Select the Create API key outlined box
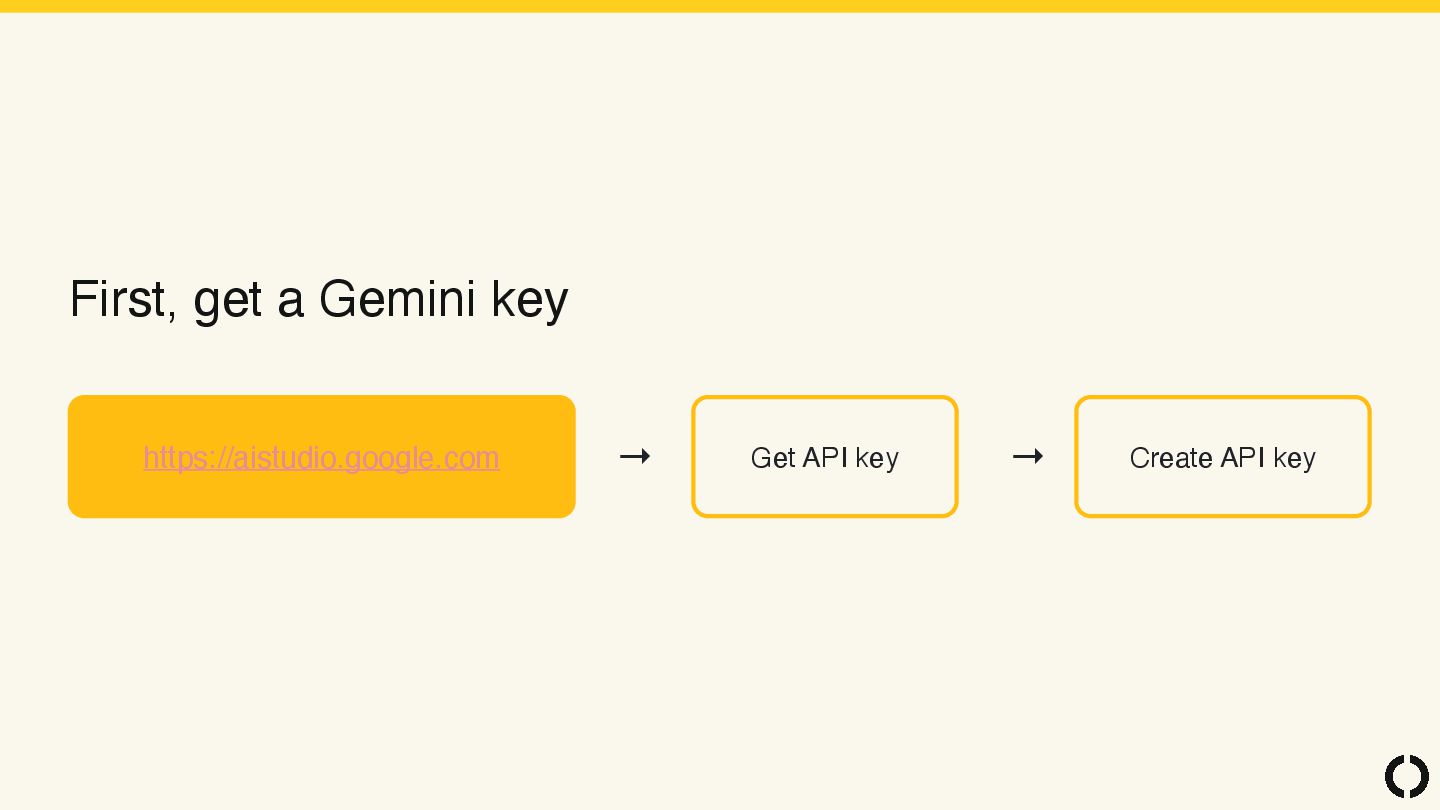The image size is (1440, 810). pyautogui.click(x=1222, y=457)
